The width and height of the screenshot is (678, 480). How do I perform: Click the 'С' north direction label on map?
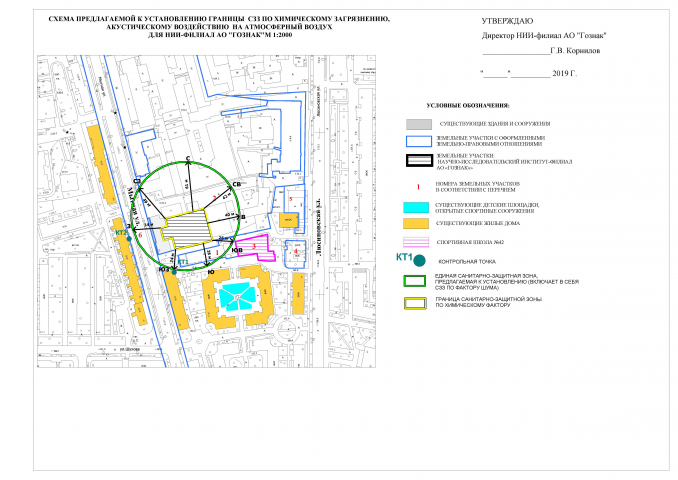click(x=188, y=158)
